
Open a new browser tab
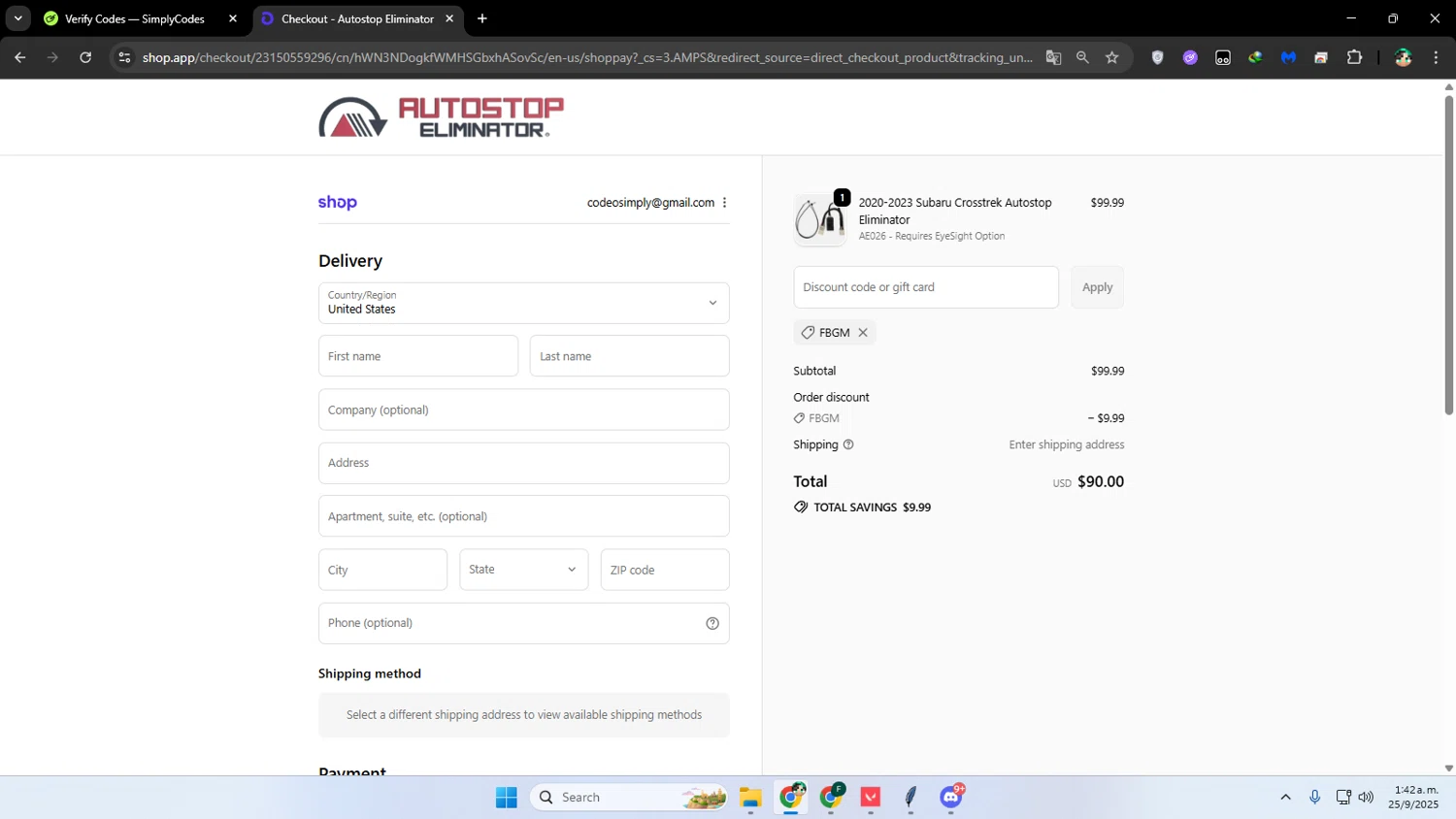pyautogui.click(x=482, y=18)
